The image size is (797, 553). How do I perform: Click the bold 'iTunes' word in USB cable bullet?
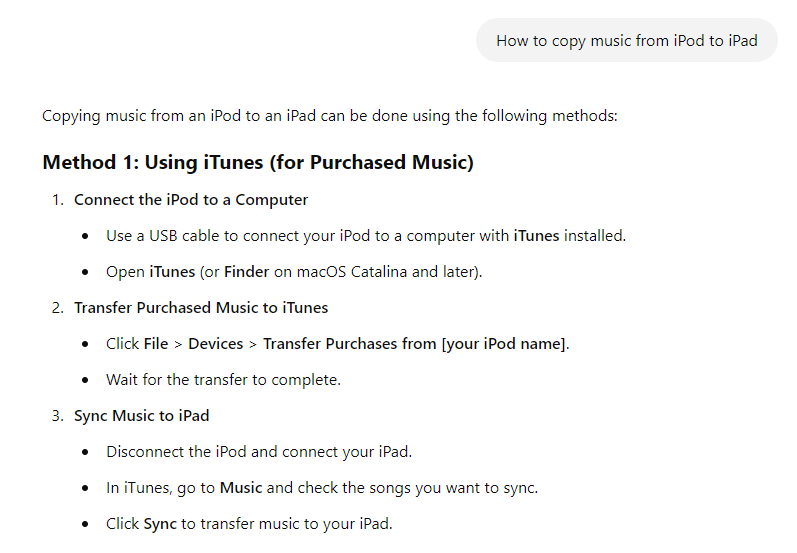click(536, 236)
